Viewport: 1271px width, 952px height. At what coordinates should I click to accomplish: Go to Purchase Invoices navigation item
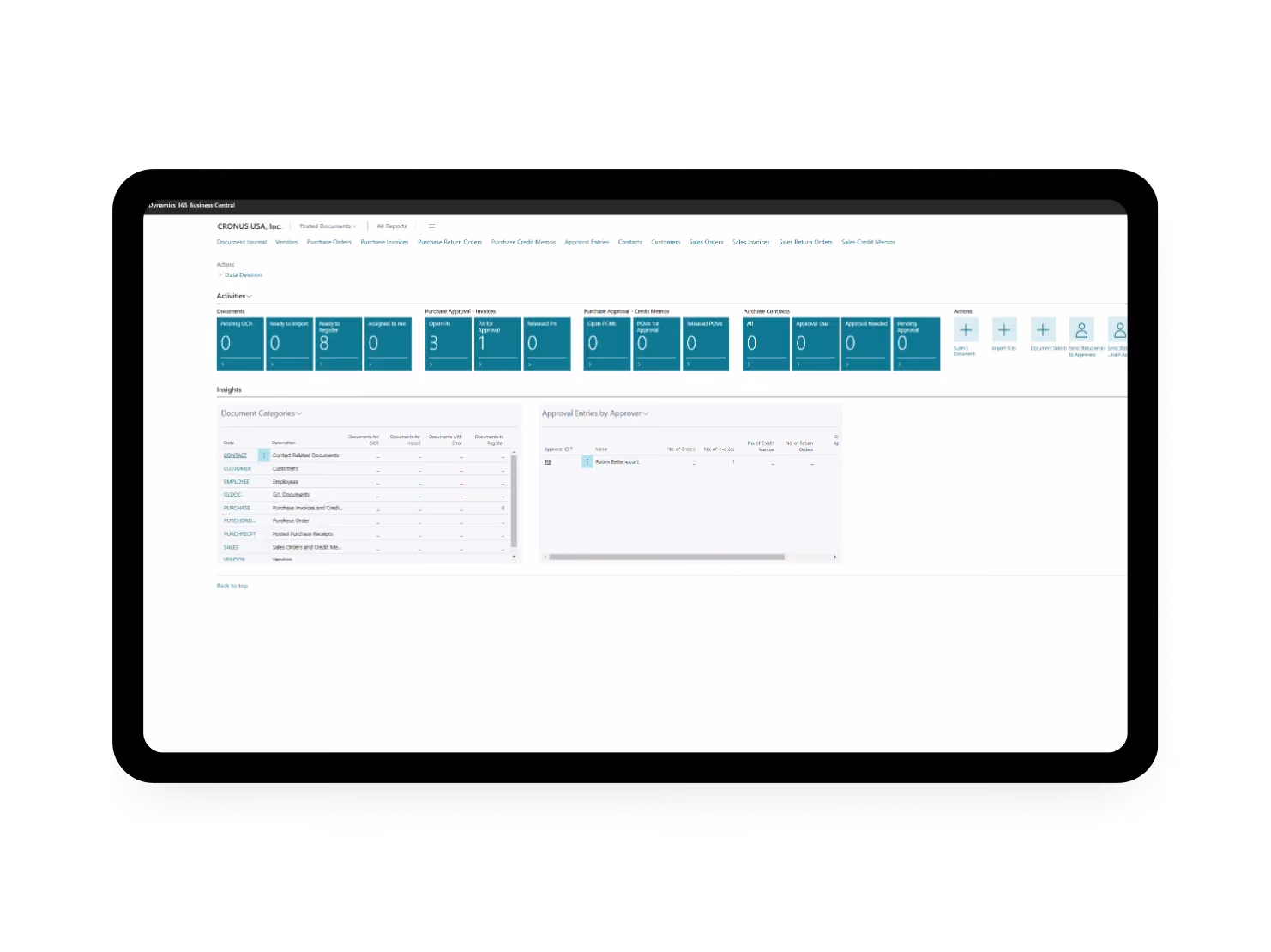coord(384,242)
